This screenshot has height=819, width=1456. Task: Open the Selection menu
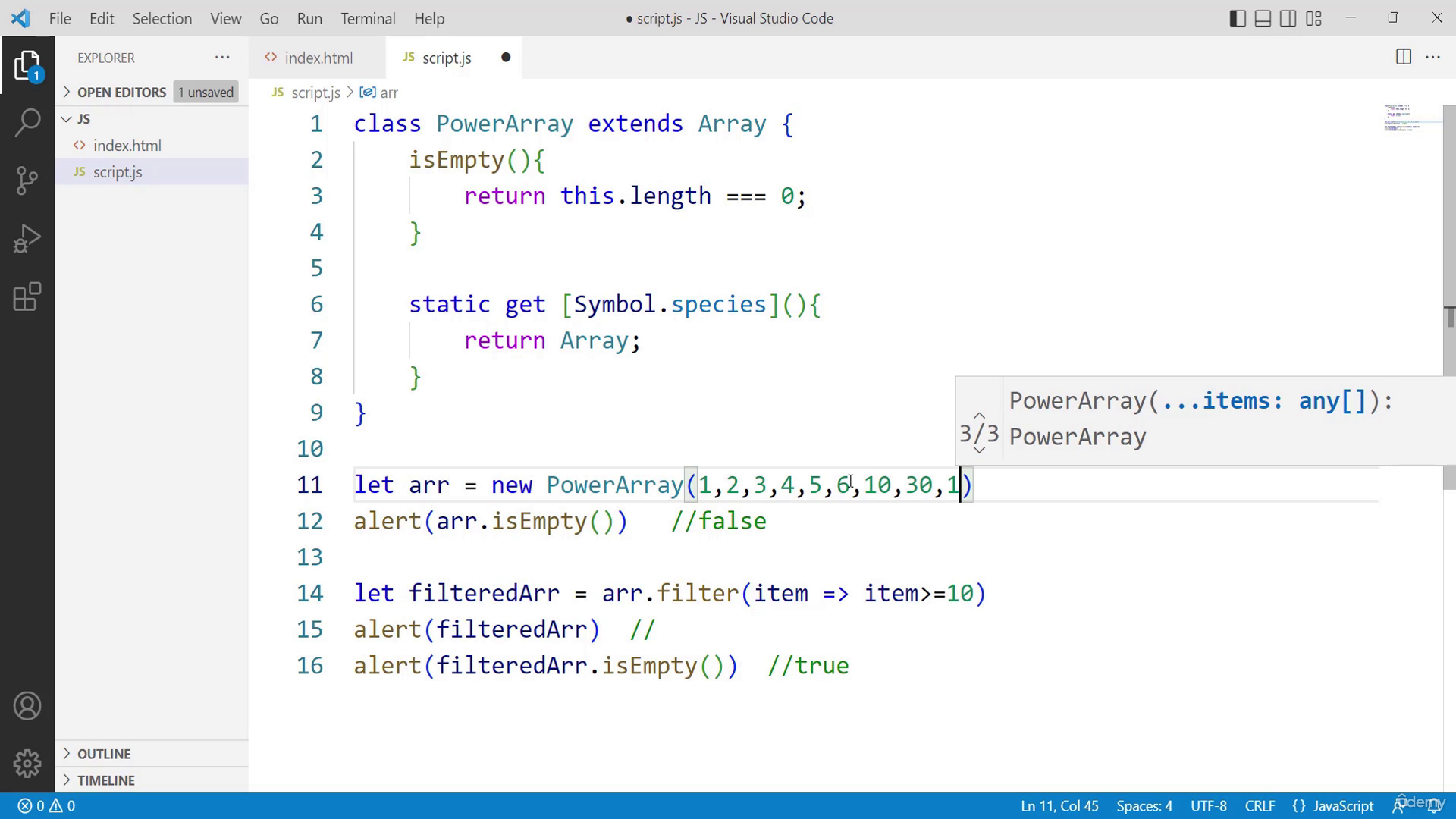(x=162, y=19)
